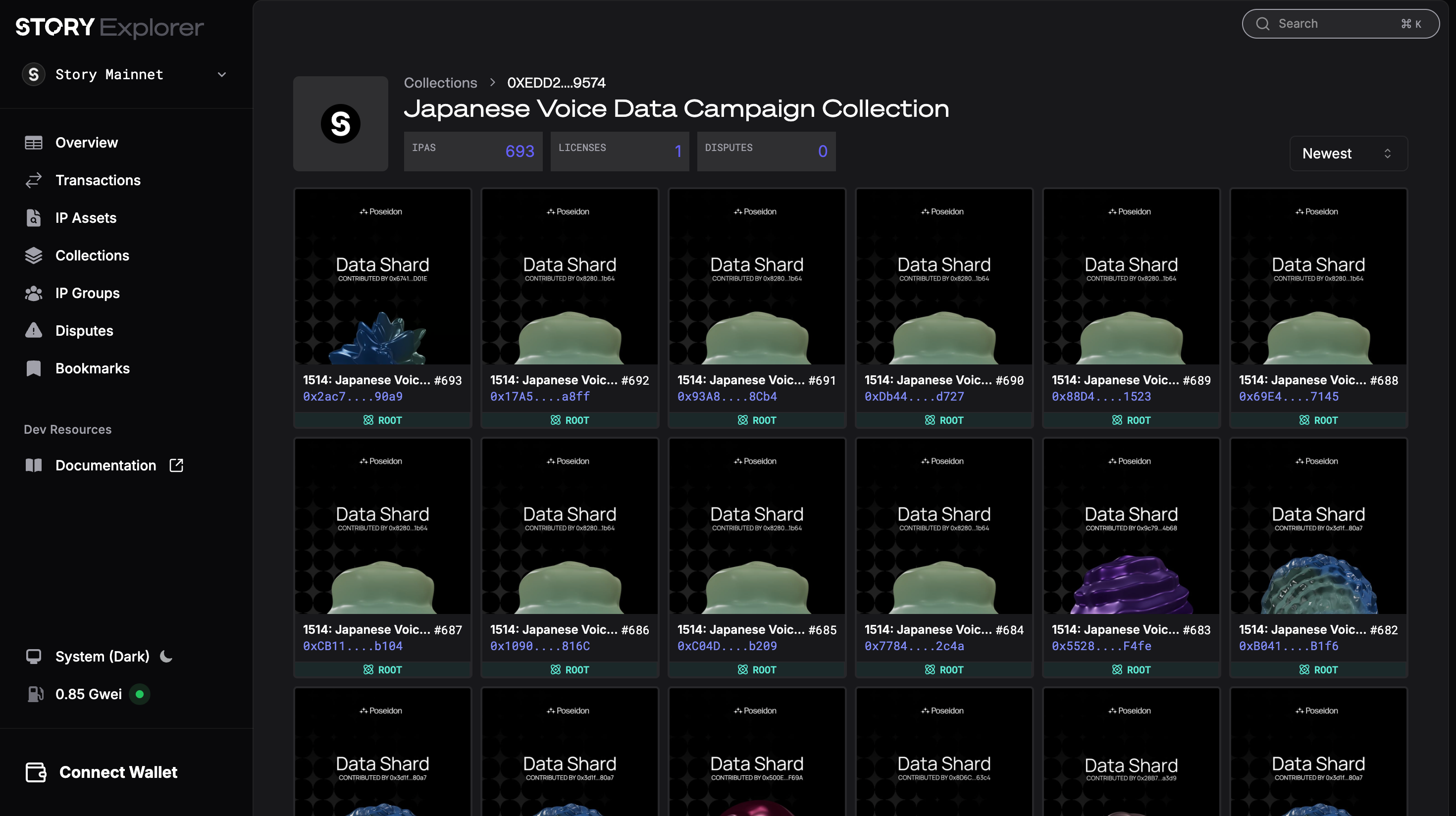Toggle the System (Dark) theme switcher
Screen dimensions: 1456x816
coord(102,656)
